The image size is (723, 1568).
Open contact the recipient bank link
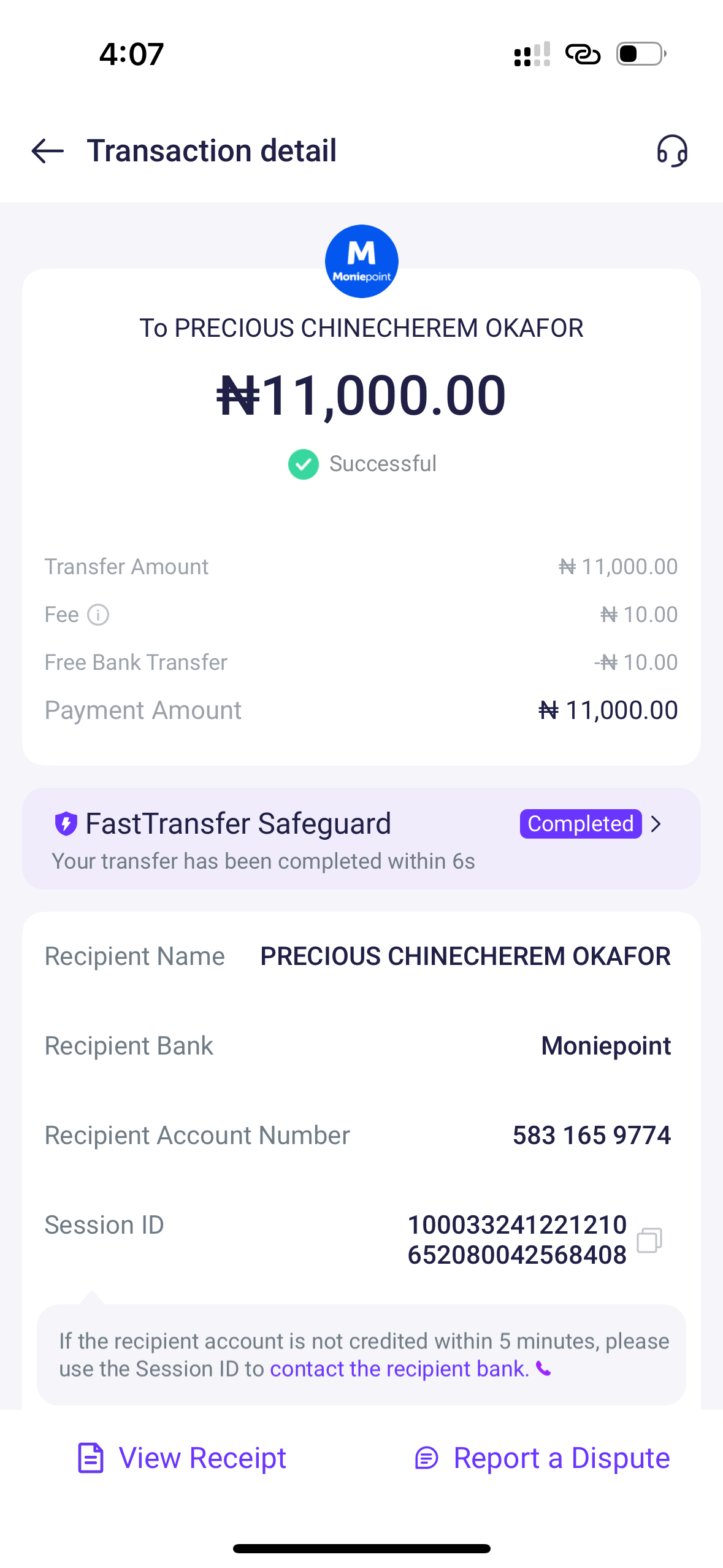pos(399,1369)
